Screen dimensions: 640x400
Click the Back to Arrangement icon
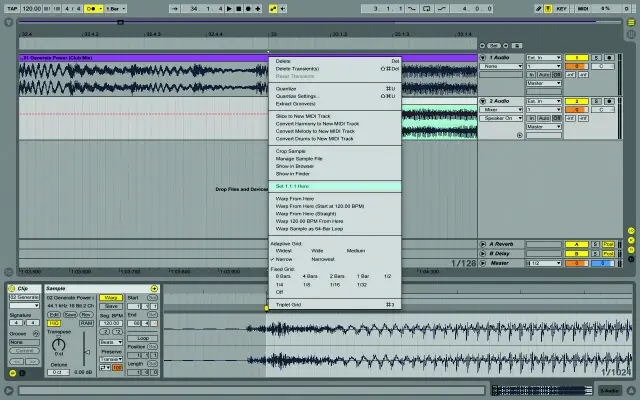[283, 9]
